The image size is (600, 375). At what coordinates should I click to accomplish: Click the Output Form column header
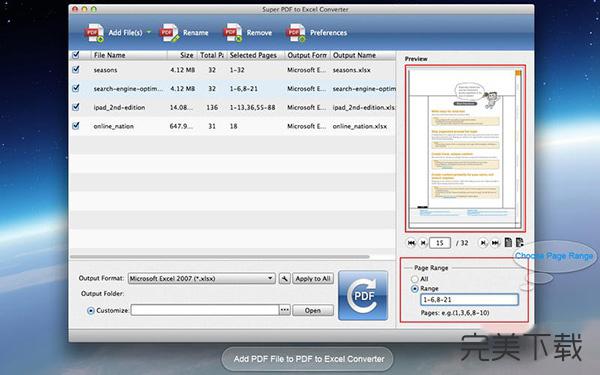308,55
